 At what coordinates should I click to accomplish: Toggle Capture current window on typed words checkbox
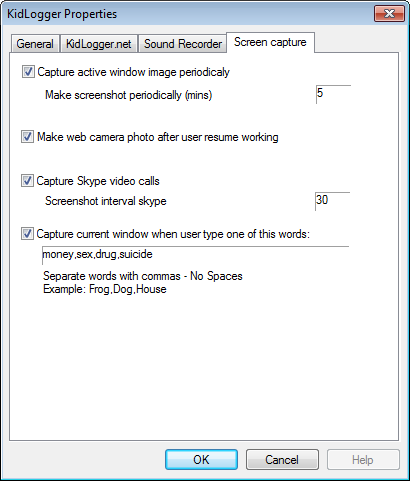click(x=27, y=234)
